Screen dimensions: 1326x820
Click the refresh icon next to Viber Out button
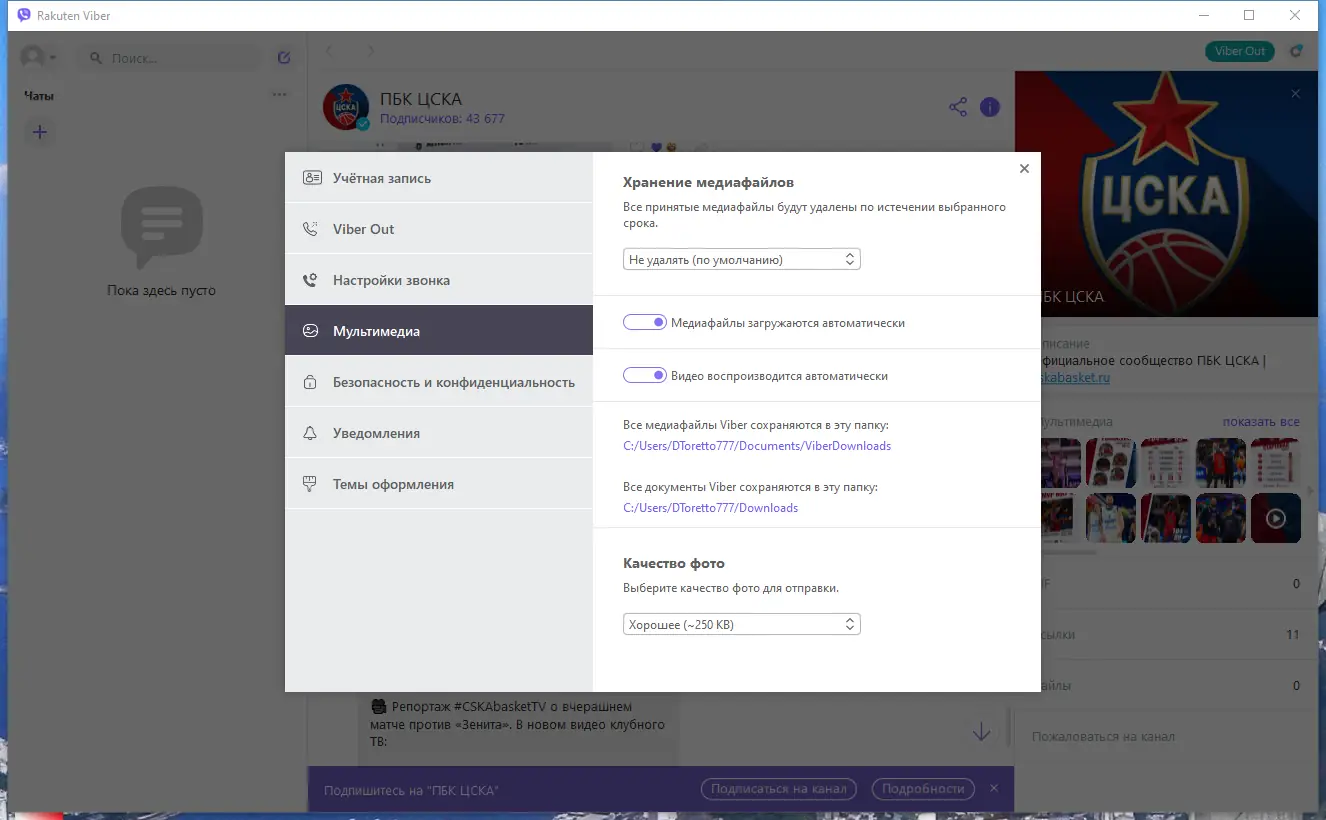(1296, 51)
